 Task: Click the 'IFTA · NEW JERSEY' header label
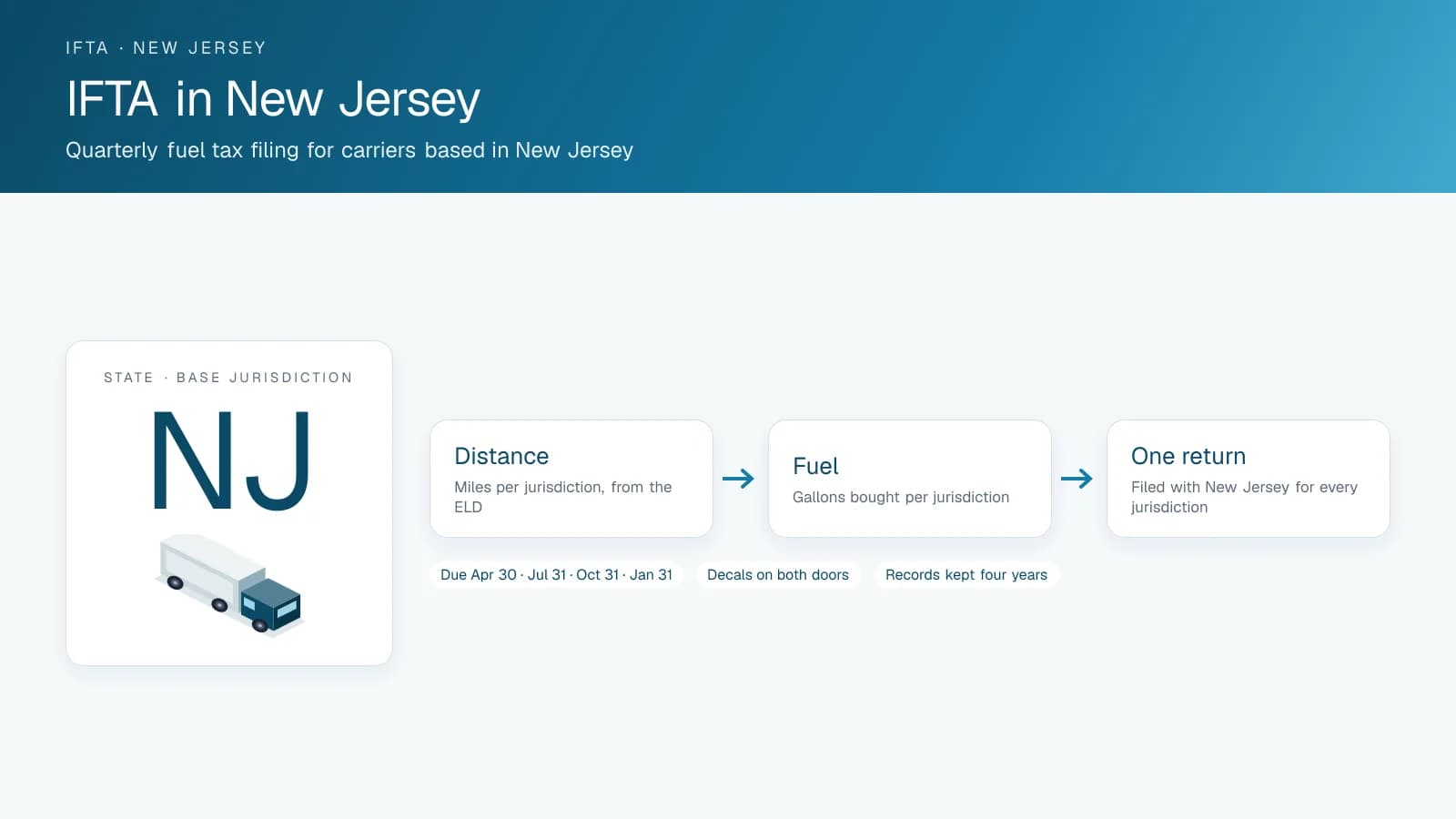(x=166, y=48)
